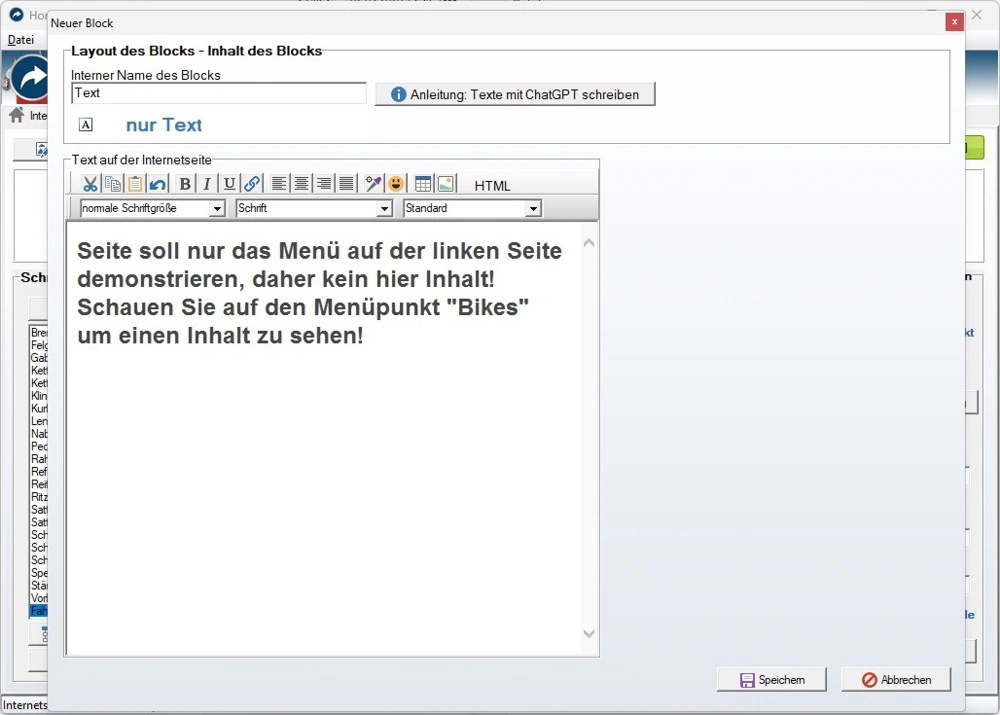Open 'Anleitung: Texte mit ChatGPT schreiben'
The image size is (1000, 715).
click(515, 94)
